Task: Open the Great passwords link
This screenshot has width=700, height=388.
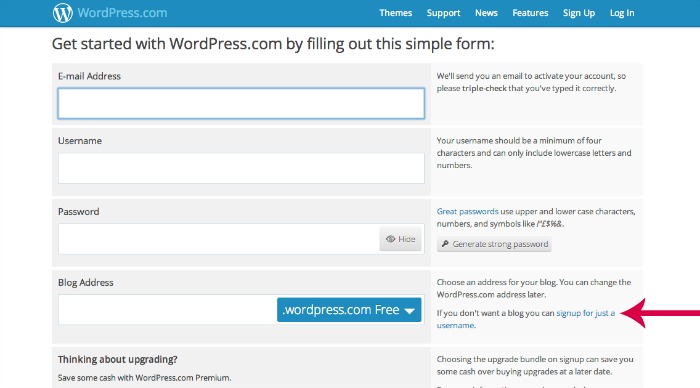Action: click(467, 212)
